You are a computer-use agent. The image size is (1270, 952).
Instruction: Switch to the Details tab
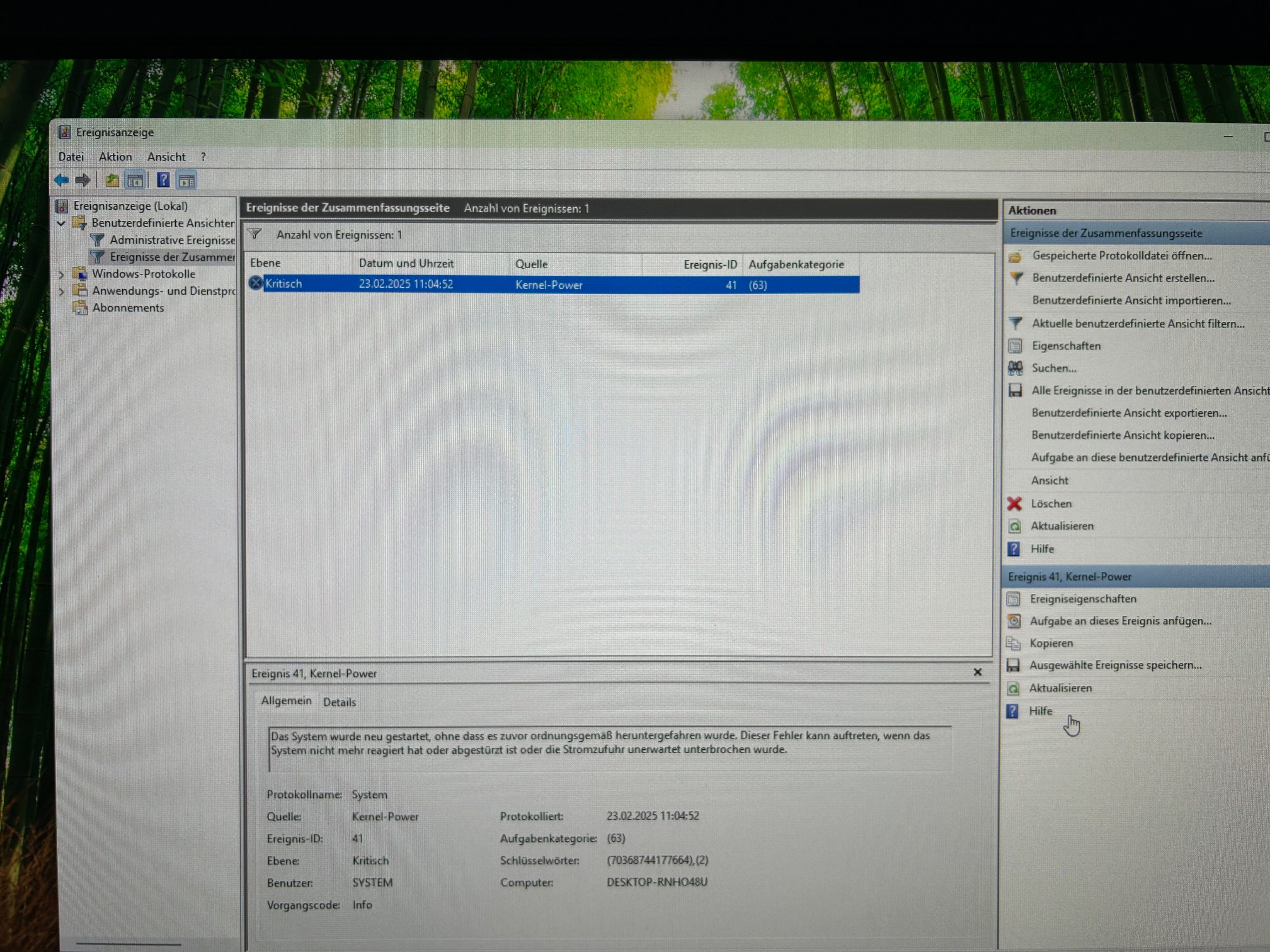click(x=339, y=702)
